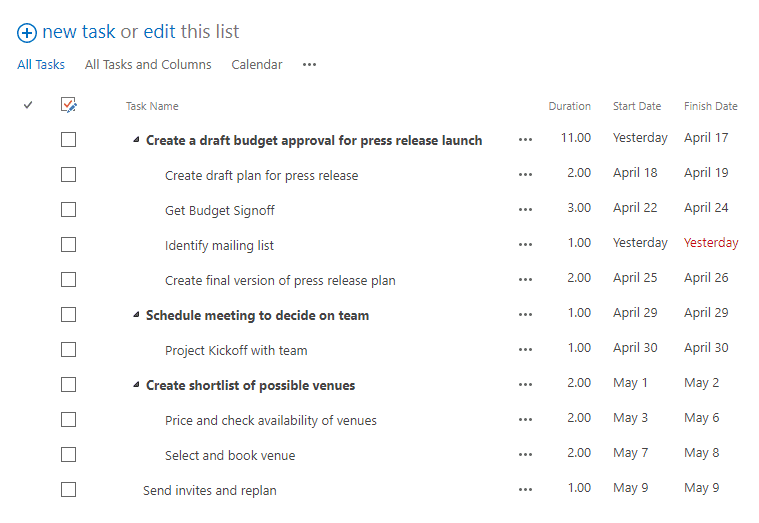Click the select-all edit checkbox icon
Viewport: 759px width, 523px height.
(69, 105)
